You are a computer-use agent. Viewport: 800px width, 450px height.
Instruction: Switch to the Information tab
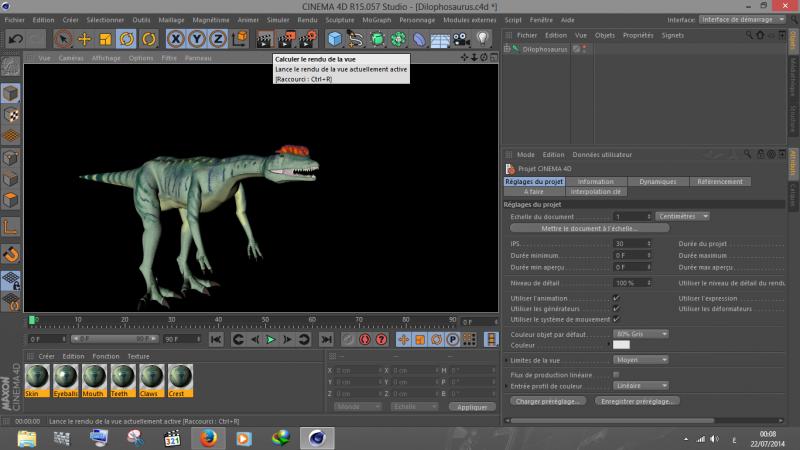[595, 182]
